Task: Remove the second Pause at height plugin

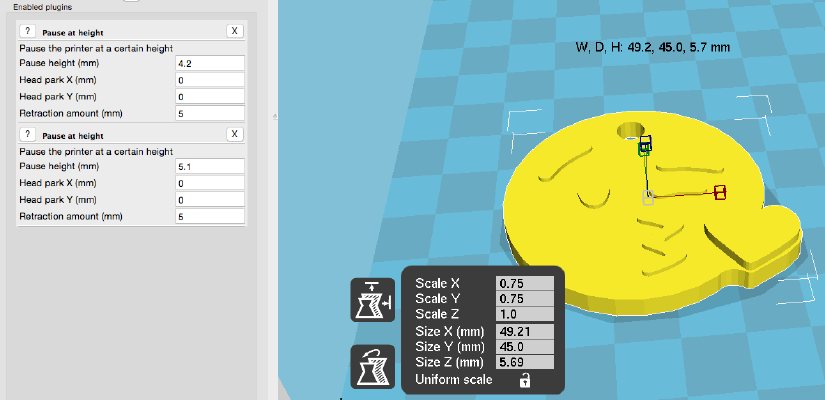Action: click(x=235, y=134)
